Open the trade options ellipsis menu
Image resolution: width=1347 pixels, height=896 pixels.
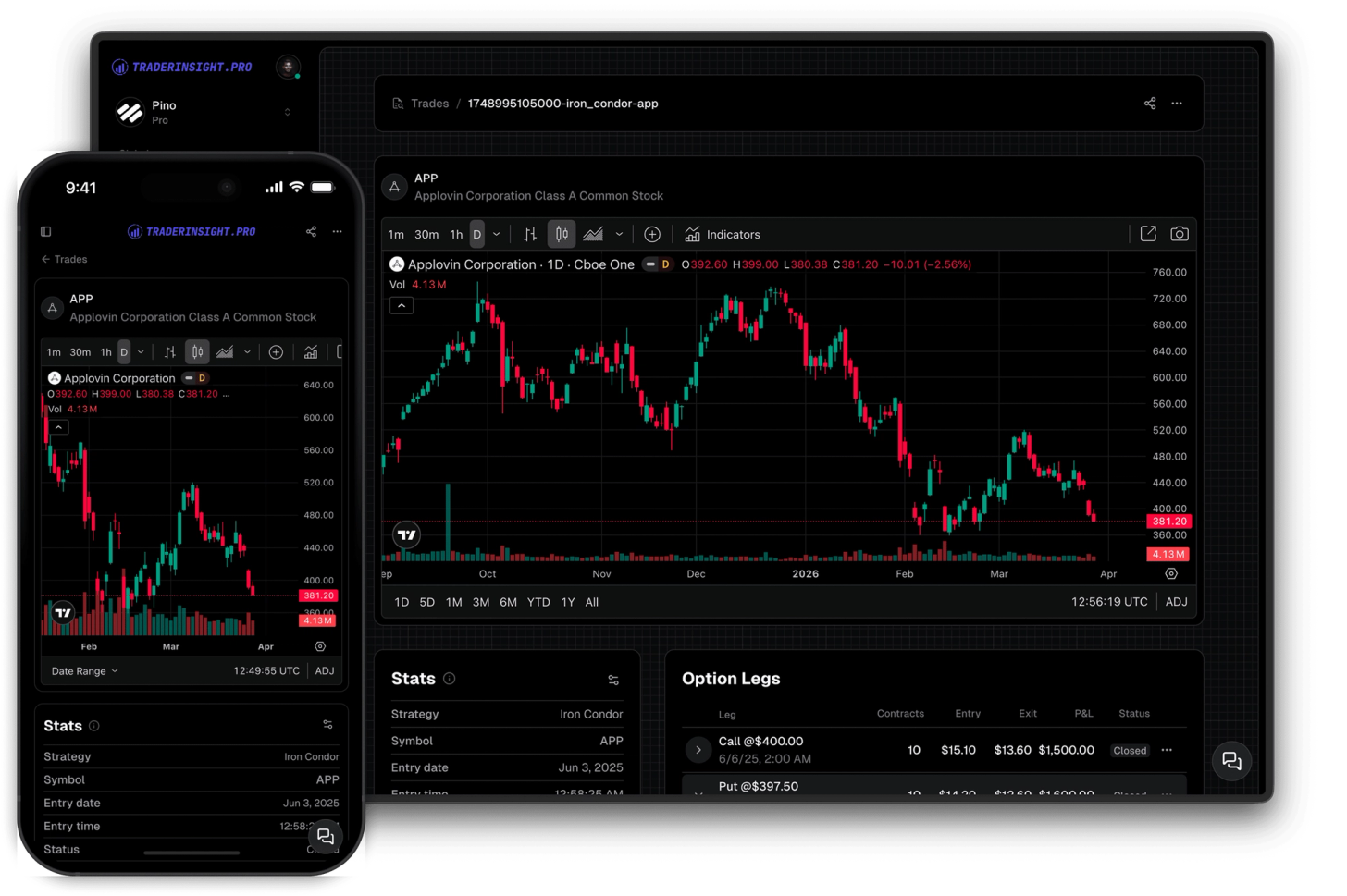click(1177, 104)
